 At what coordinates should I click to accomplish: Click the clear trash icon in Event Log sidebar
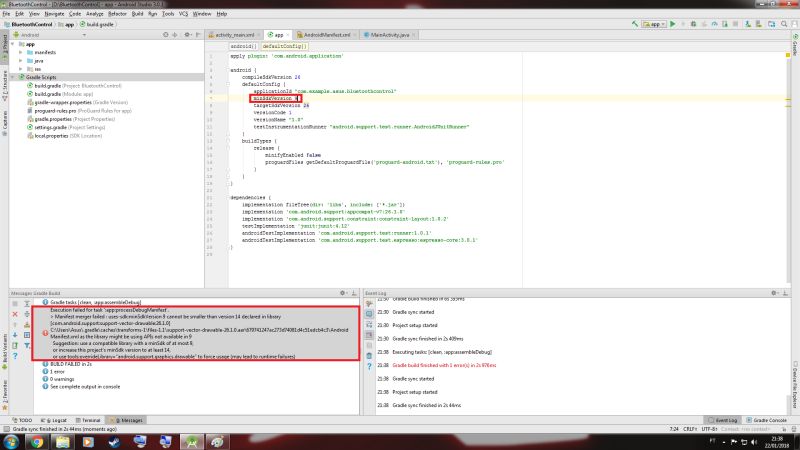point(369,356)
